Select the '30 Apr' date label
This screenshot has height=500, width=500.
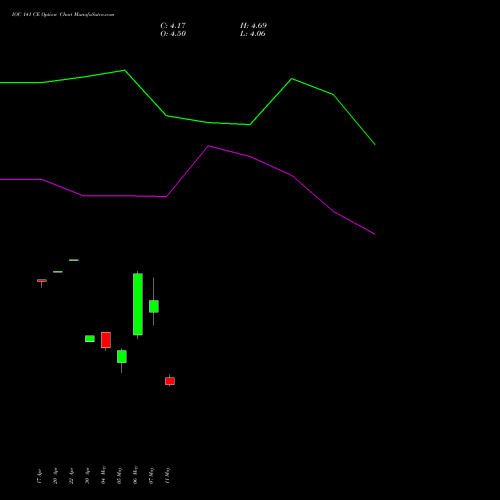click(87, 476)
